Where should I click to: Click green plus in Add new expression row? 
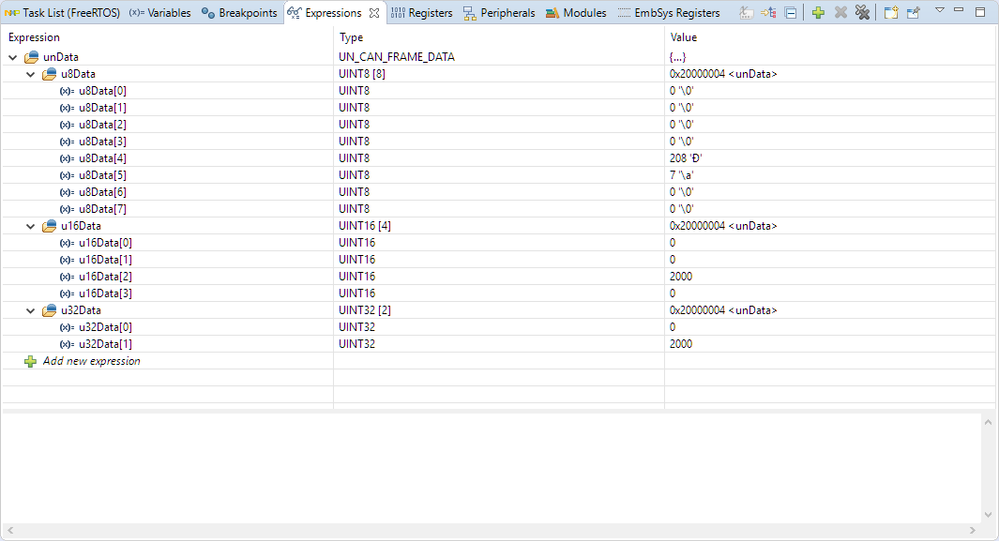[x=30, y=361]
